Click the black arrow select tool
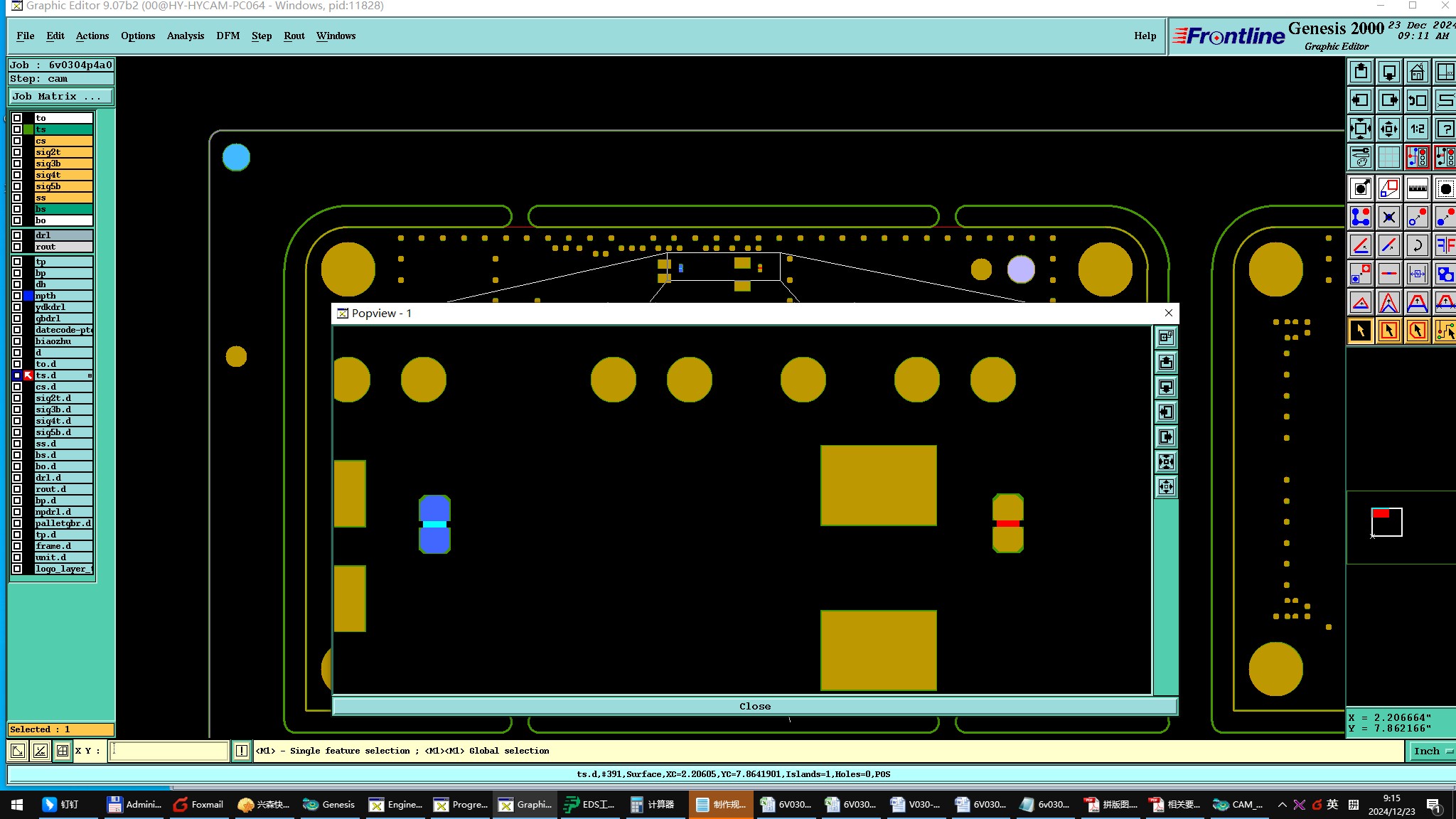The width and height of the screenshot is (1456, 819). (x=1361, y=331)
